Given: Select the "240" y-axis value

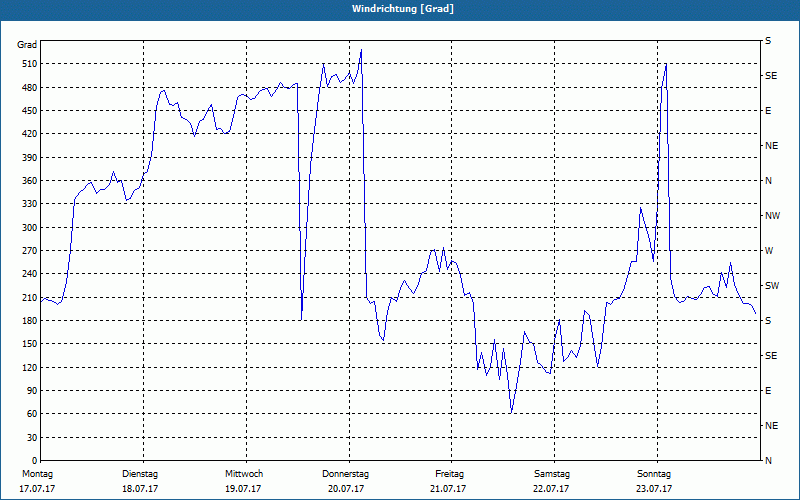Looking at the screenshot, I should 30,274.
